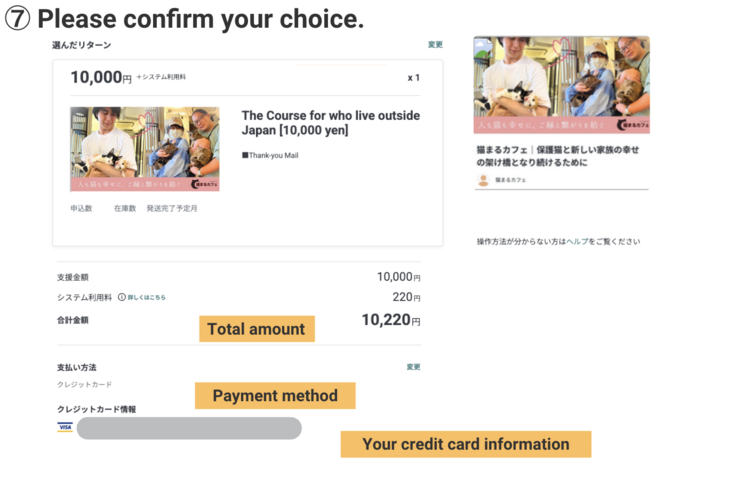Open the ヘルプ help link
Image resolution: width=736 pixels, height=487 pixels.
click(x=577, y=242)
